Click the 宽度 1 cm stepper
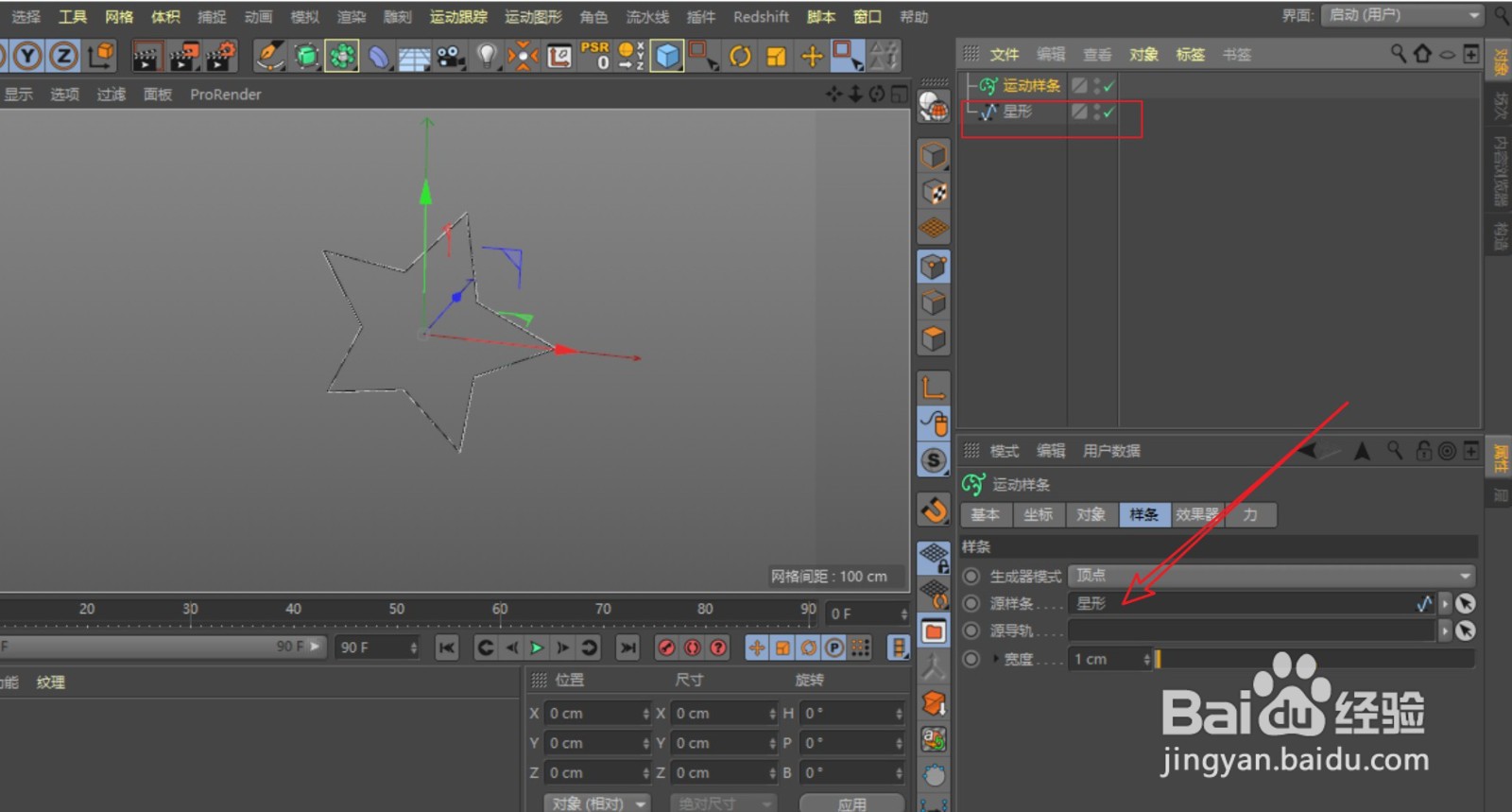The image size is (1512, 812). (x=1146, y=659)
